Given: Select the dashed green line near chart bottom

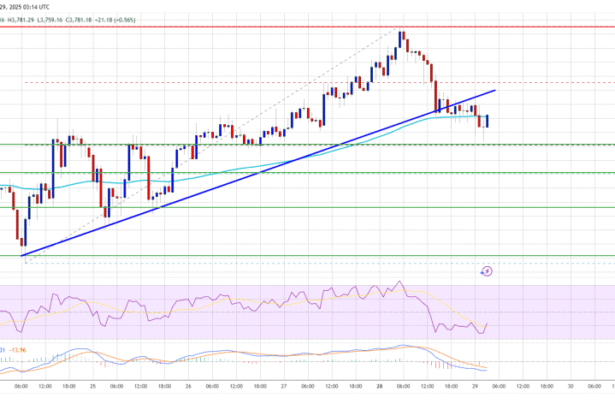Looking at the screenshot, I should [300, 256].
